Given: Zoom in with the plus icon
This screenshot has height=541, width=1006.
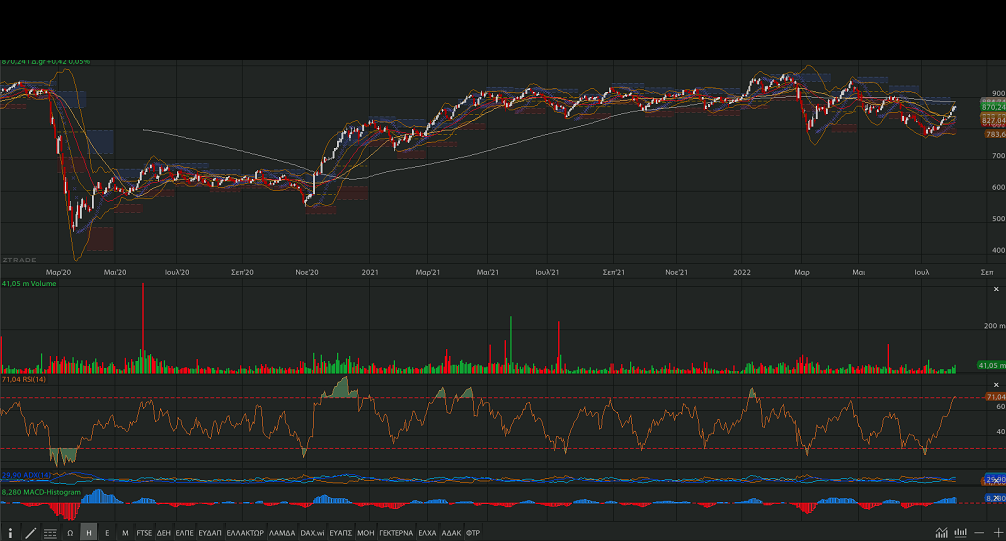Looking at the screenshot, I should tap(998, 533).
